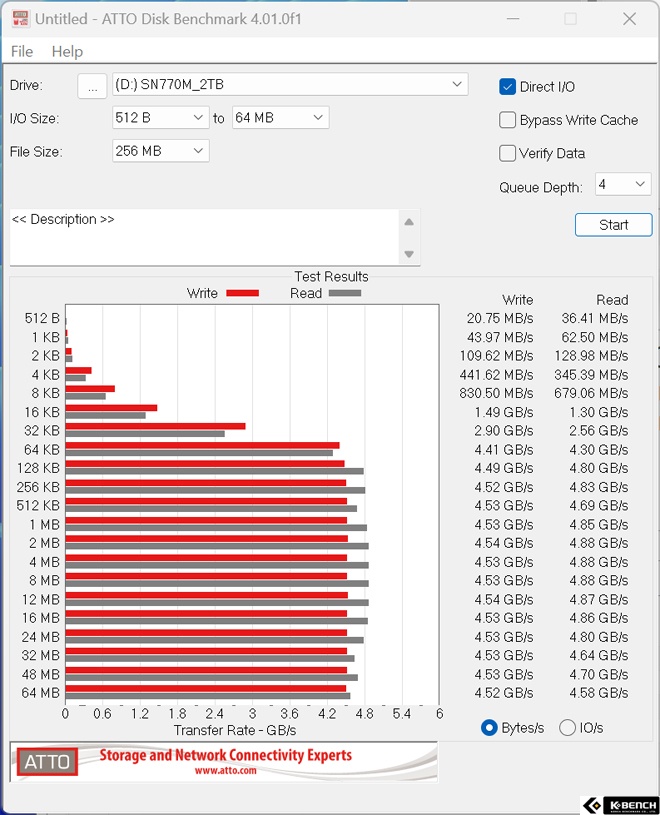Click read value 4.70 GB/s
This screenshot has width=660, height=815.
point(599,674)
